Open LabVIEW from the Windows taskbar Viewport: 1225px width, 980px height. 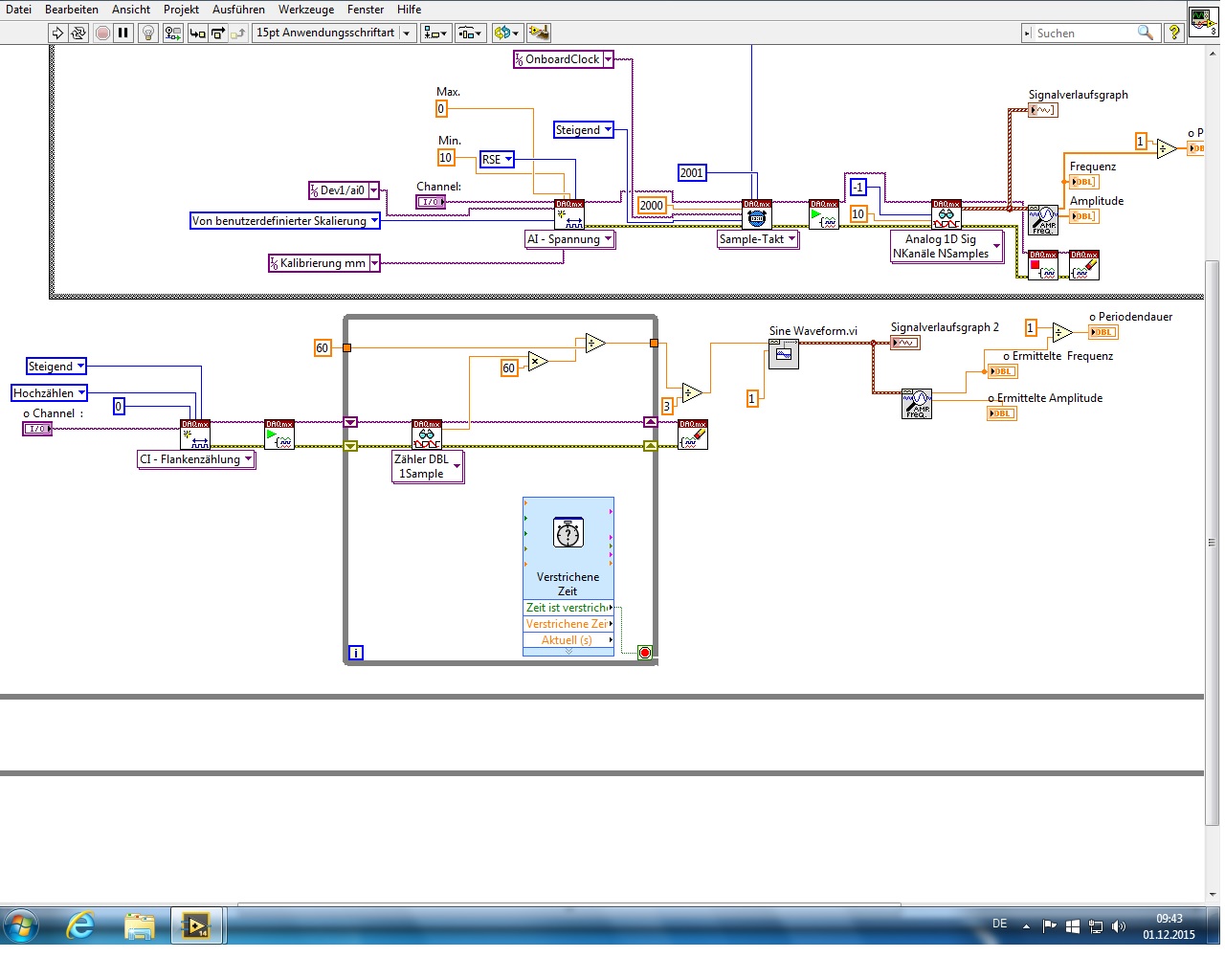[196, 925]
